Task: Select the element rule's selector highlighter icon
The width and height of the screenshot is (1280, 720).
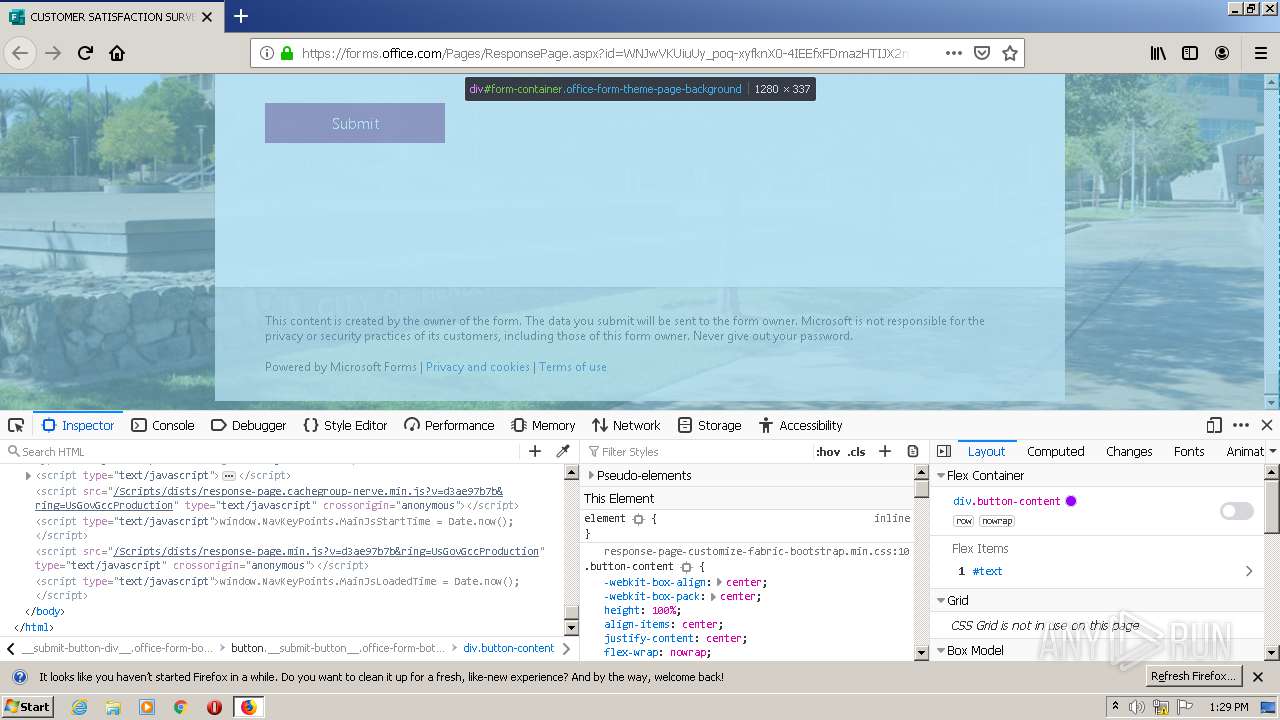Action: pyautogui.click(x=638, y=519)
